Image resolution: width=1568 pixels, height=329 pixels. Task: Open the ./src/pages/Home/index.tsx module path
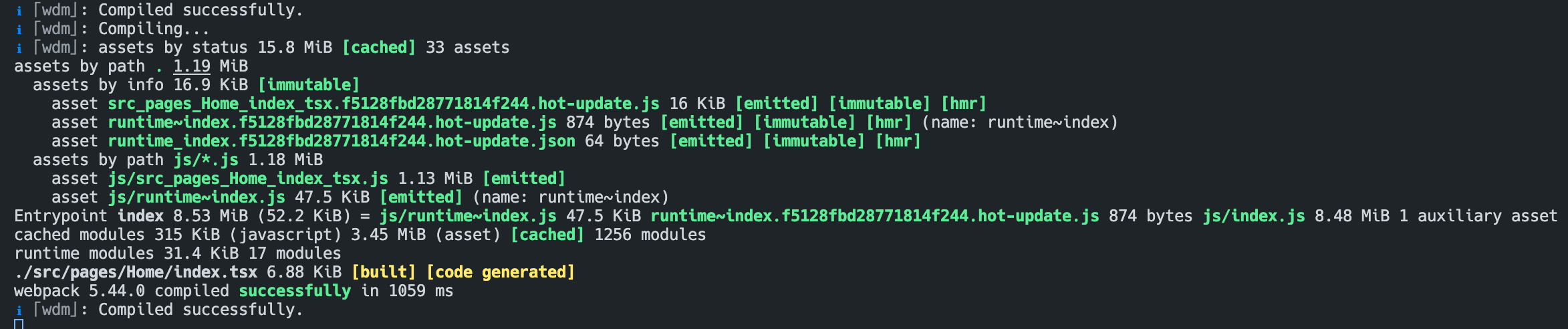click(x=136, y=272)
